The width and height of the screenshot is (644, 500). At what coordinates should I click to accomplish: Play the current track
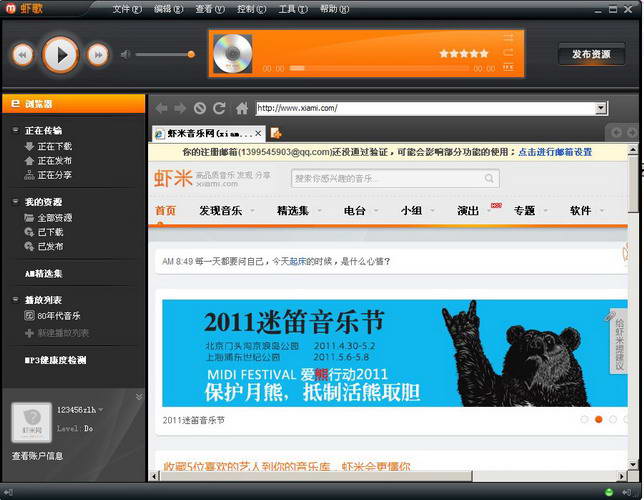coord(60,55)
